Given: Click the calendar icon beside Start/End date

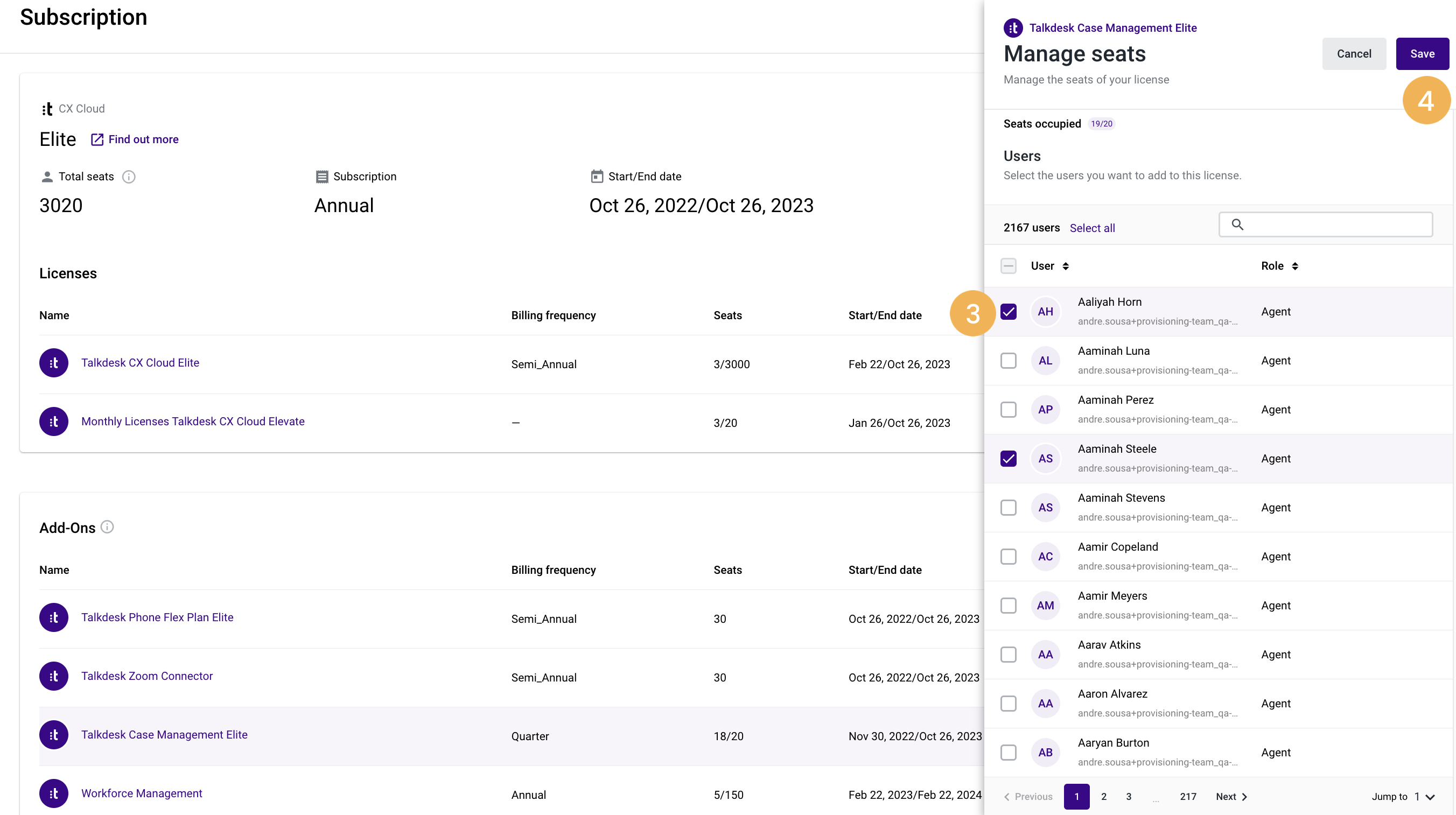Looking at the screenshot, I should (x=597, y=177).
